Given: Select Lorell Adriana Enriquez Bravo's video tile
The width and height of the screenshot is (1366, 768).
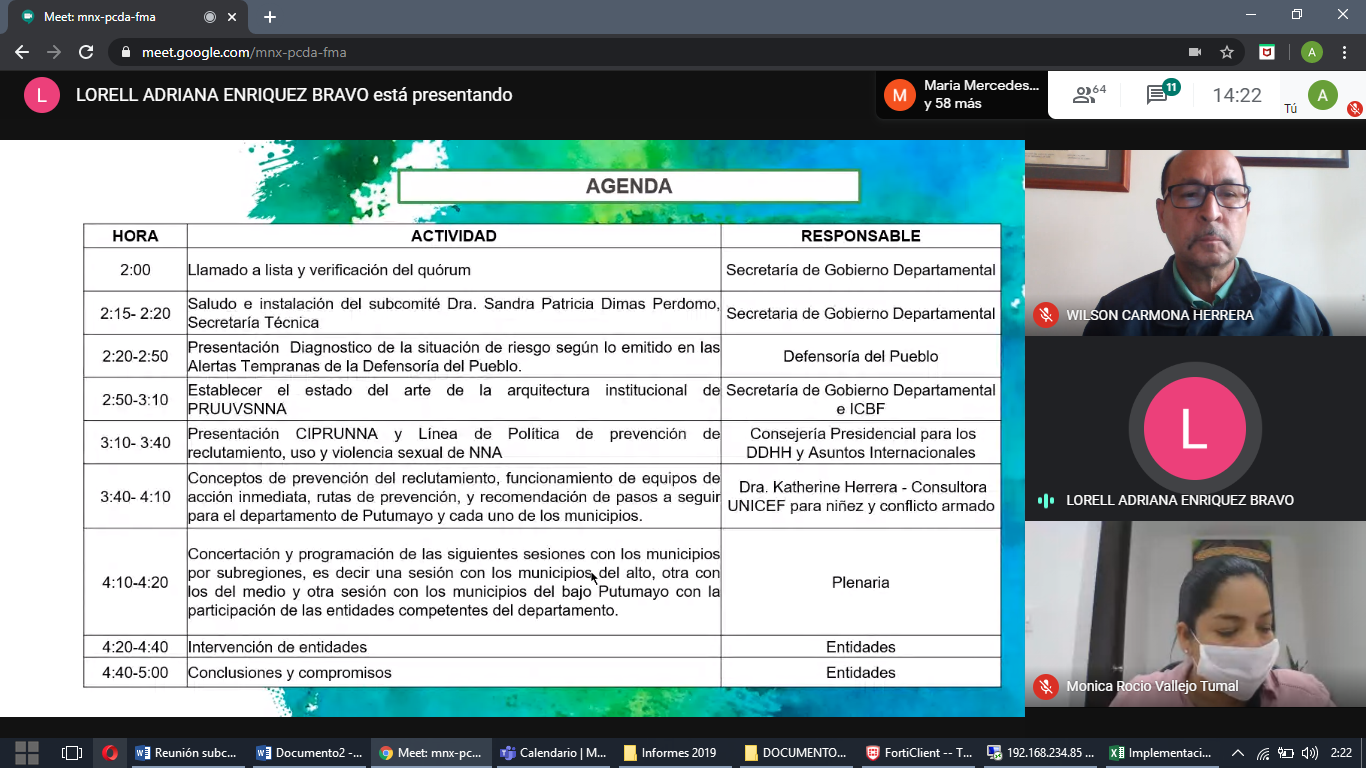Looking at the screenshot, I should [x=1195, y=428].
